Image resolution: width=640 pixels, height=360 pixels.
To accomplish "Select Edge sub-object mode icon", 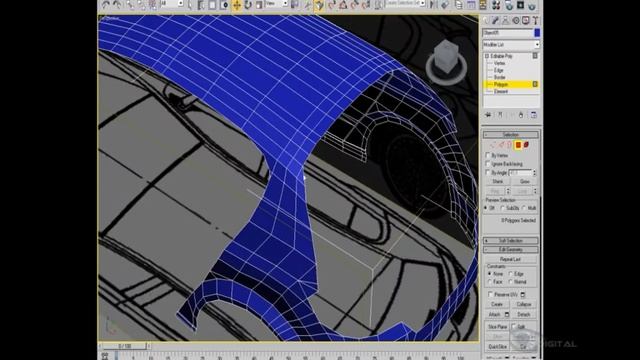I will 502,145.
